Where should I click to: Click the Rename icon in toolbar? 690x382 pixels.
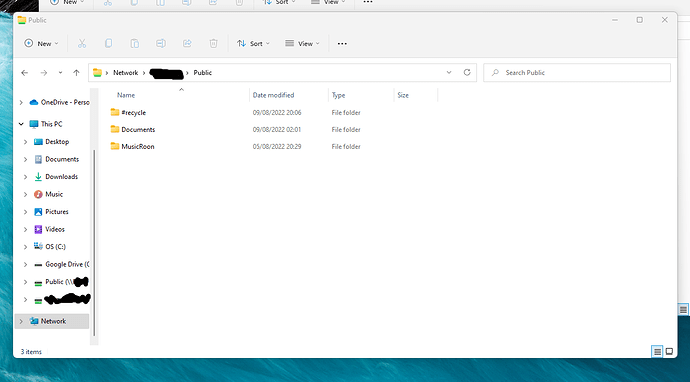tap(161, 43)
